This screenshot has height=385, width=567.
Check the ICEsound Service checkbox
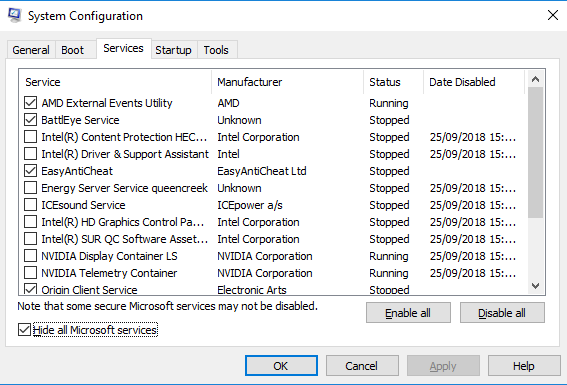pos(30,205)
